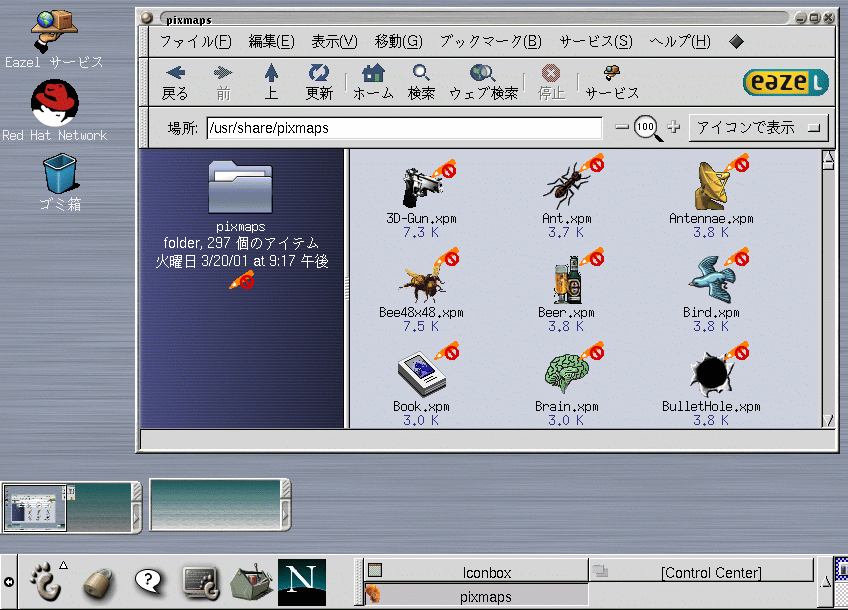
Task: Hide panel with left edge arrow
Action: (x=9, y=582)
